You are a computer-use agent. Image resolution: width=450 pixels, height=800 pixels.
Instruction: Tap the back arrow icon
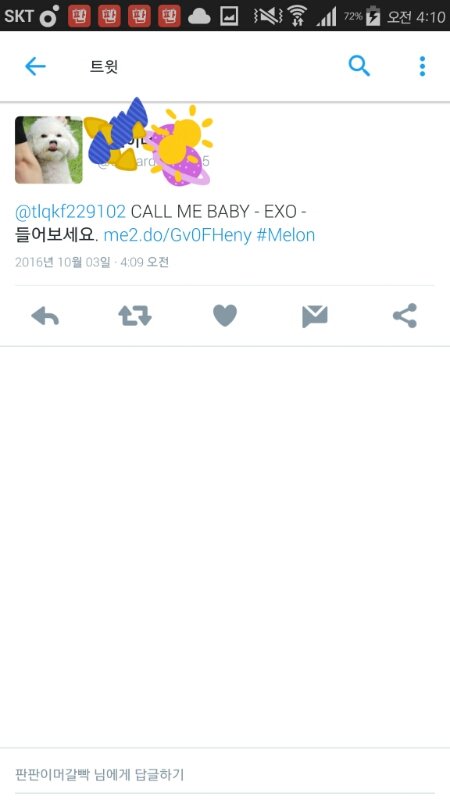(x=35, y=66)
